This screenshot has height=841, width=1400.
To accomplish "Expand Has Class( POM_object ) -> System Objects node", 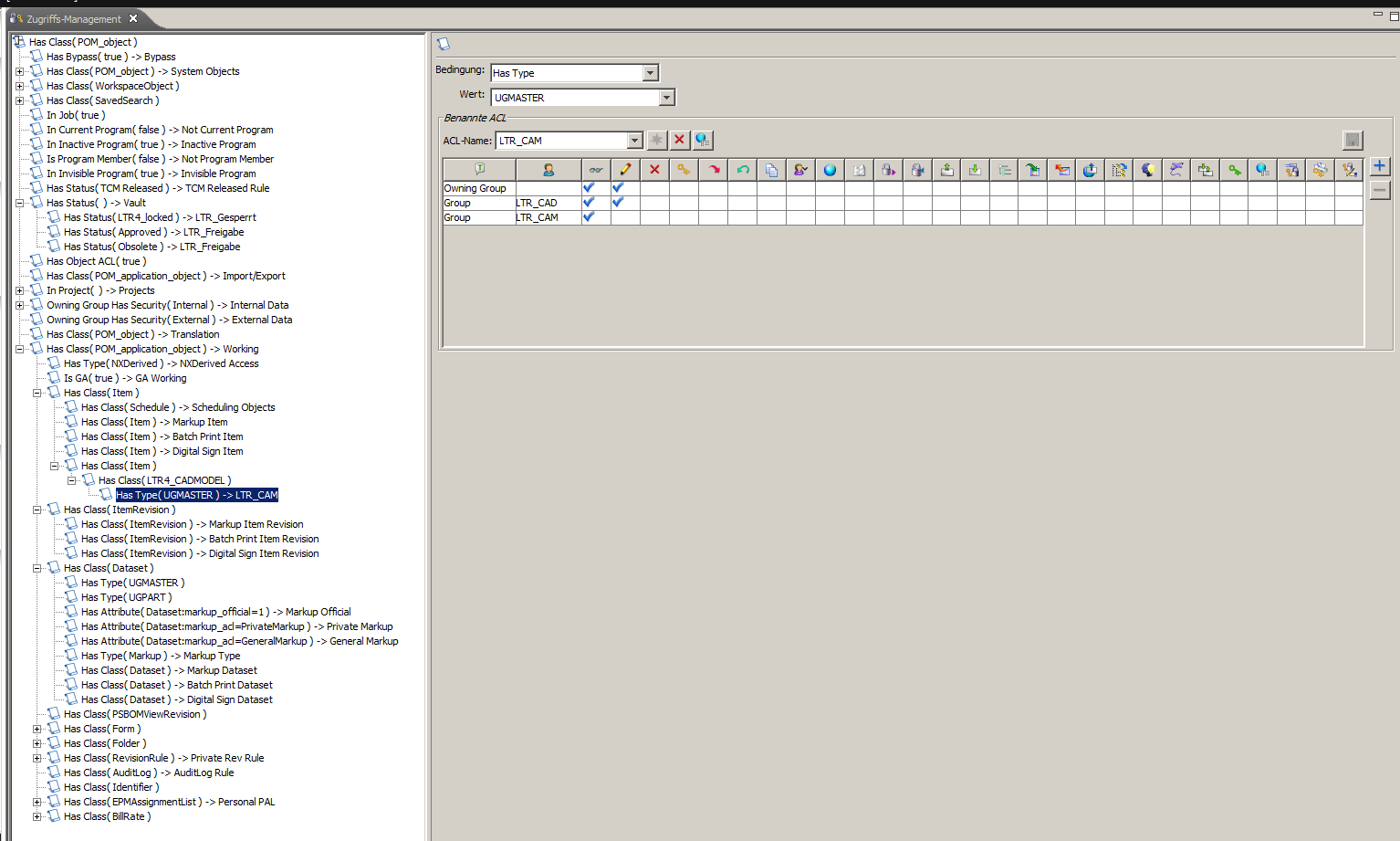I will (x=19, y=71).
